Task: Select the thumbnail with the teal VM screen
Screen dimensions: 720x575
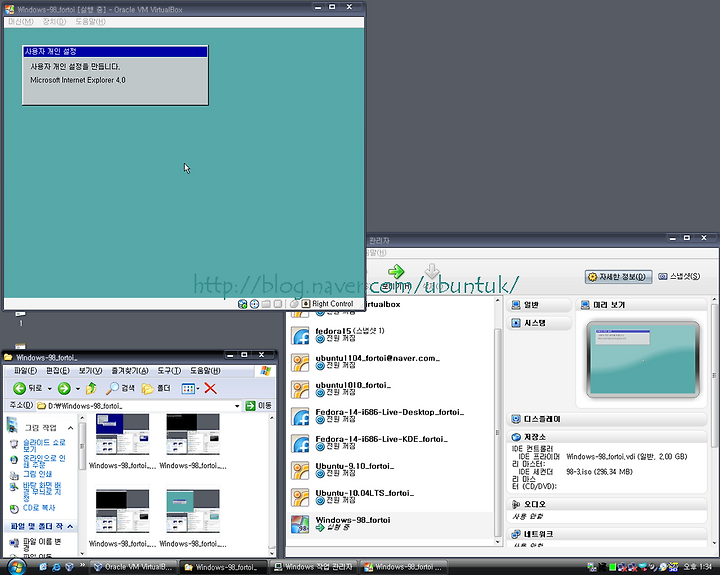Action: tap(193, 511)
